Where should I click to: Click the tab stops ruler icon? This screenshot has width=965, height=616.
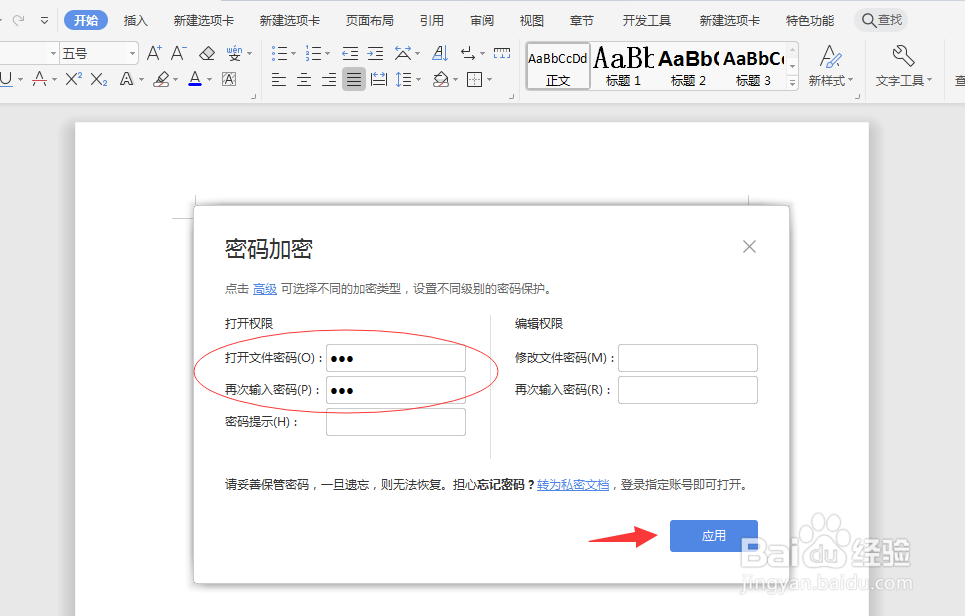pos(502,54)
